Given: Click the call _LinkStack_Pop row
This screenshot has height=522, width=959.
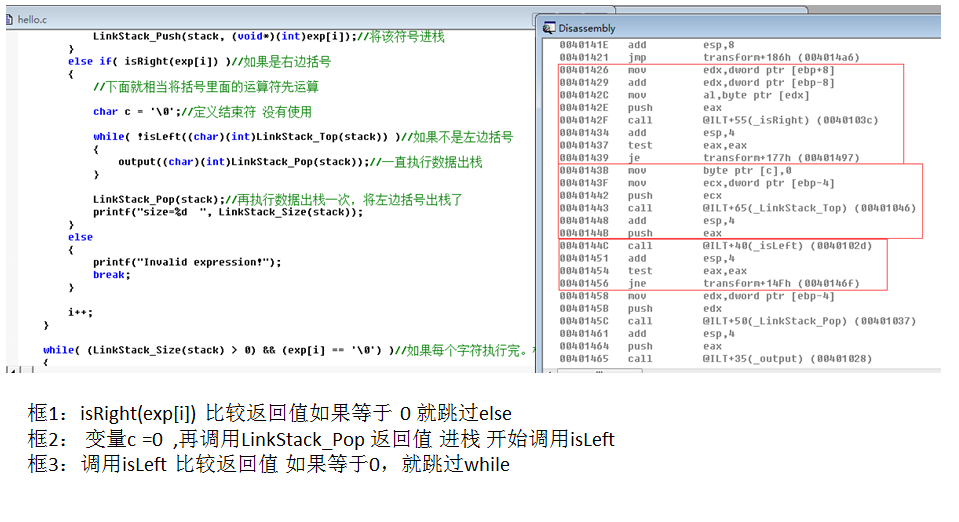Looking at the screenshot, I should [x=738, y=321].
